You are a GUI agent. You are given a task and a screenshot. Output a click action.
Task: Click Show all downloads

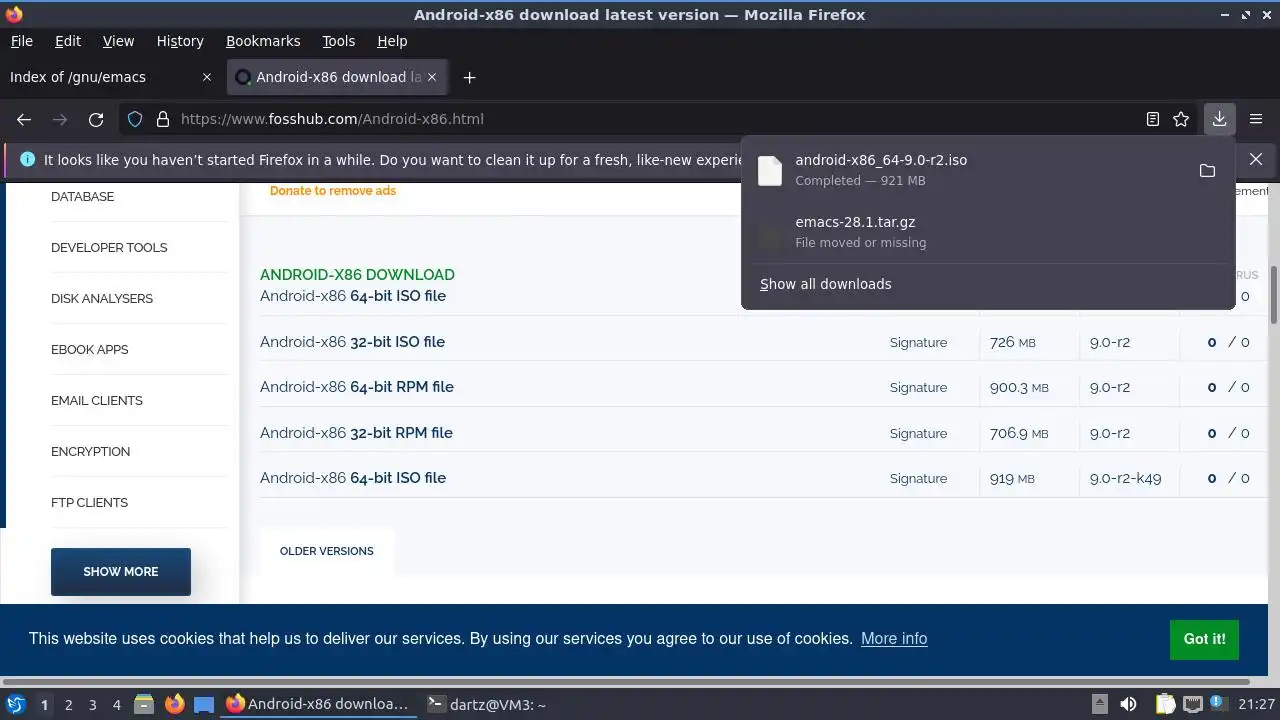[826, 284]
